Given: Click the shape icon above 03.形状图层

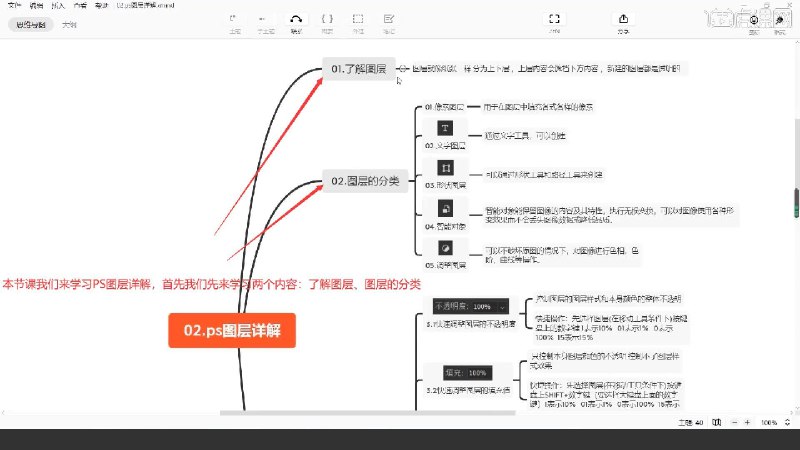Looking at the screenshot, I should click(445, 168).
